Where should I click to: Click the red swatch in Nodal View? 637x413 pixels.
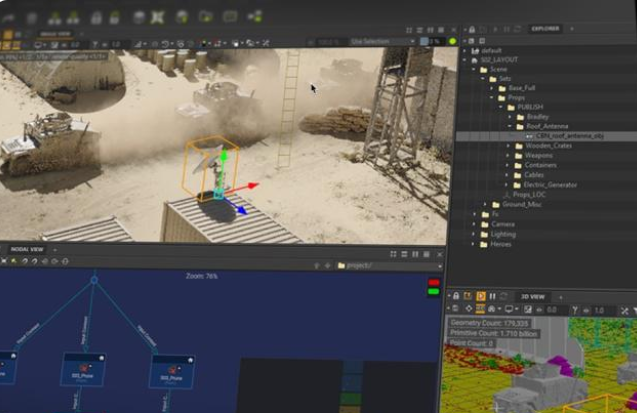pos(434,282)
